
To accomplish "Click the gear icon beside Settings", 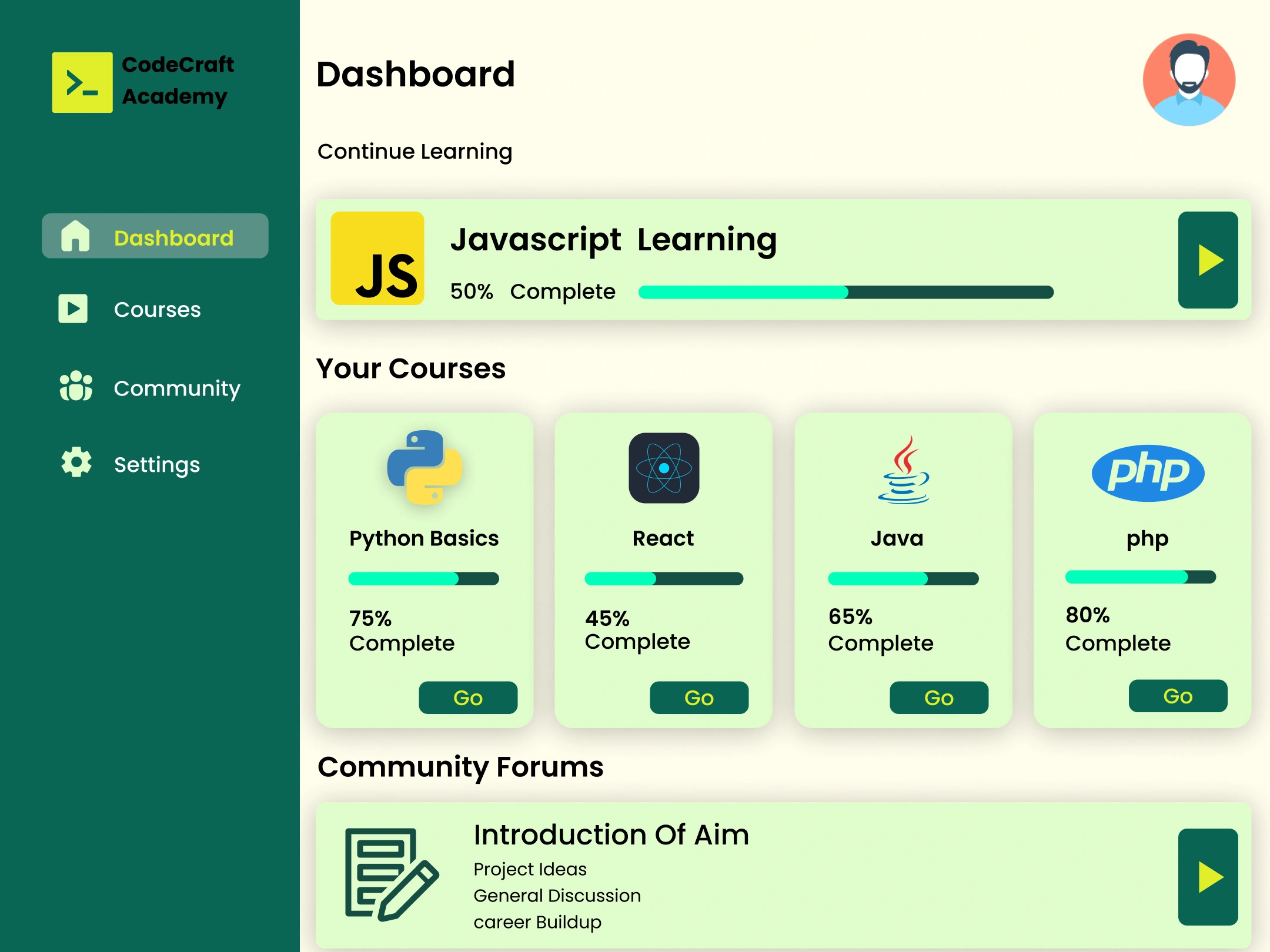I will (x=76, y=462).
